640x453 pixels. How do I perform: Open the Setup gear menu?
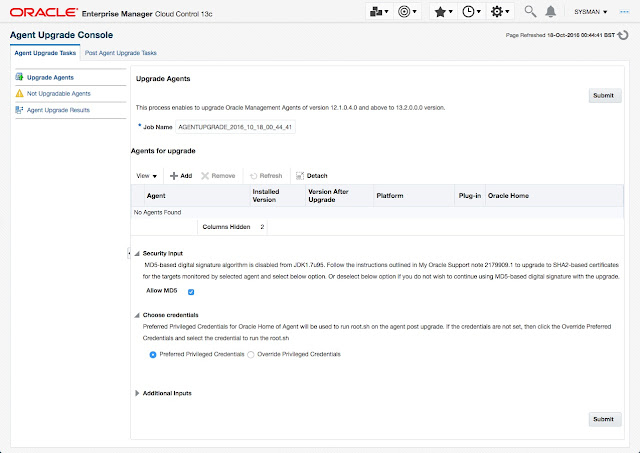[x=500, y=12]
